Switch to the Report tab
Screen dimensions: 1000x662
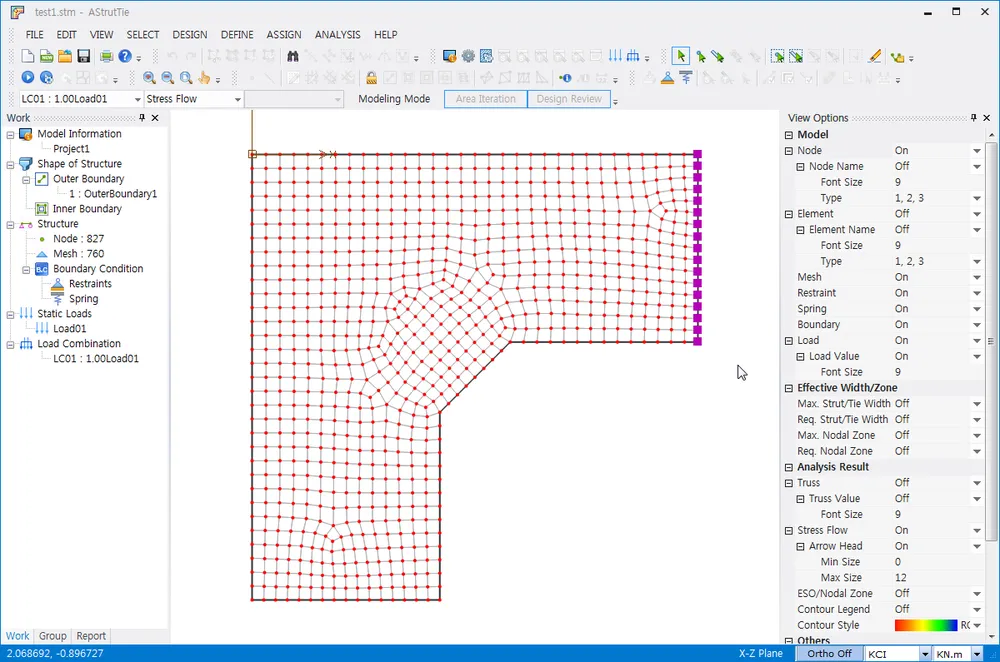click(x=91, y=636)
